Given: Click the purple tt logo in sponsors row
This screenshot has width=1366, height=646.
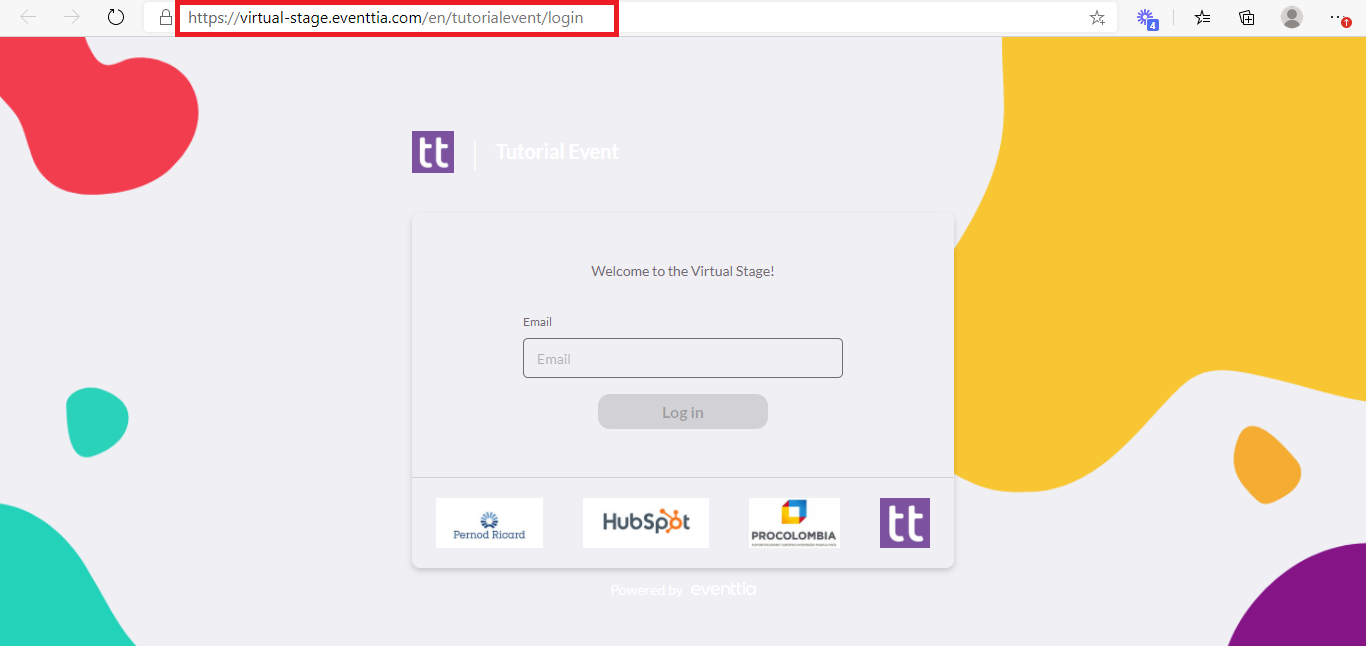Looking at the screenshot, I should point(905,523).
